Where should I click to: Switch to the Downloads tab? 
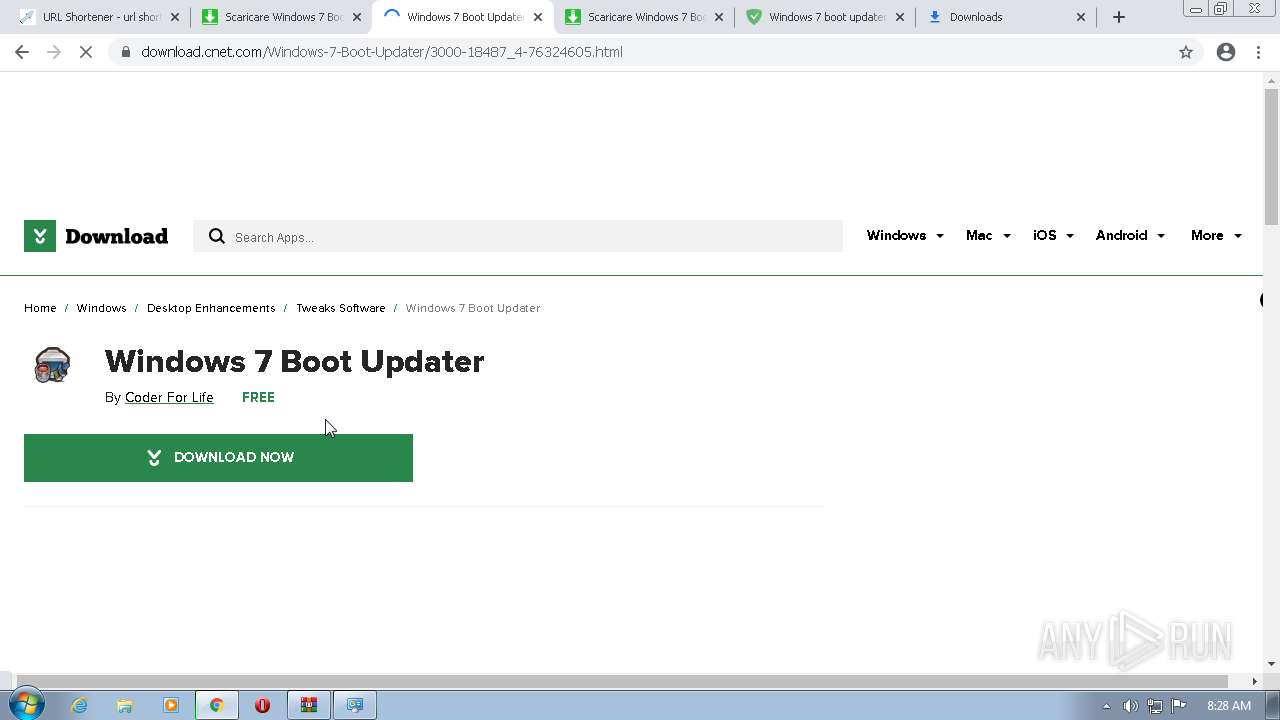pos(1005,17)
